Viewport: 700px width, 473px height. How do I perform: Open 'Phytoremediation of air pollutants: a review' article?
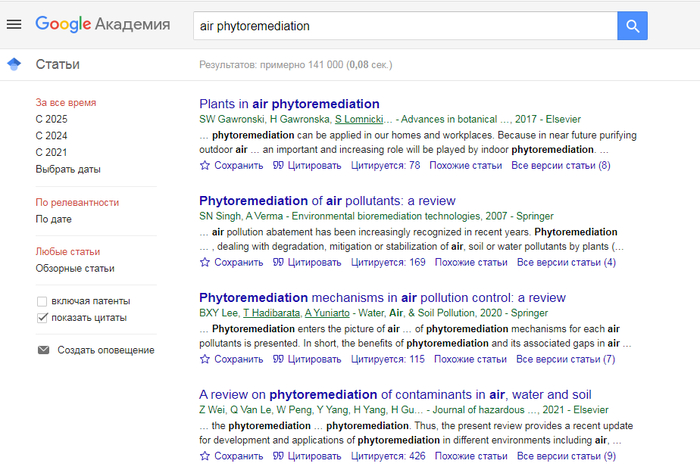327,201
